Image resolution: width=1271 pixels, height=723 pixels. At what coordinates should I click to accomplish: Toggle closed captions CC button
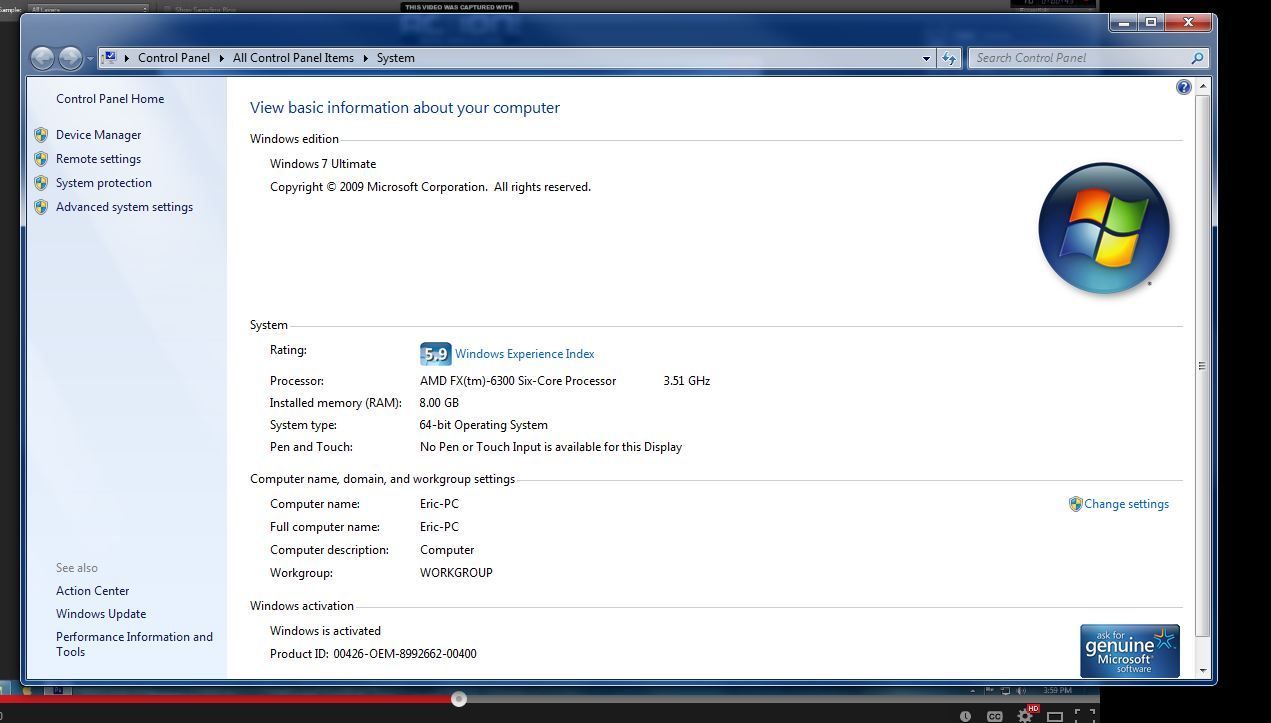[995, 716]
